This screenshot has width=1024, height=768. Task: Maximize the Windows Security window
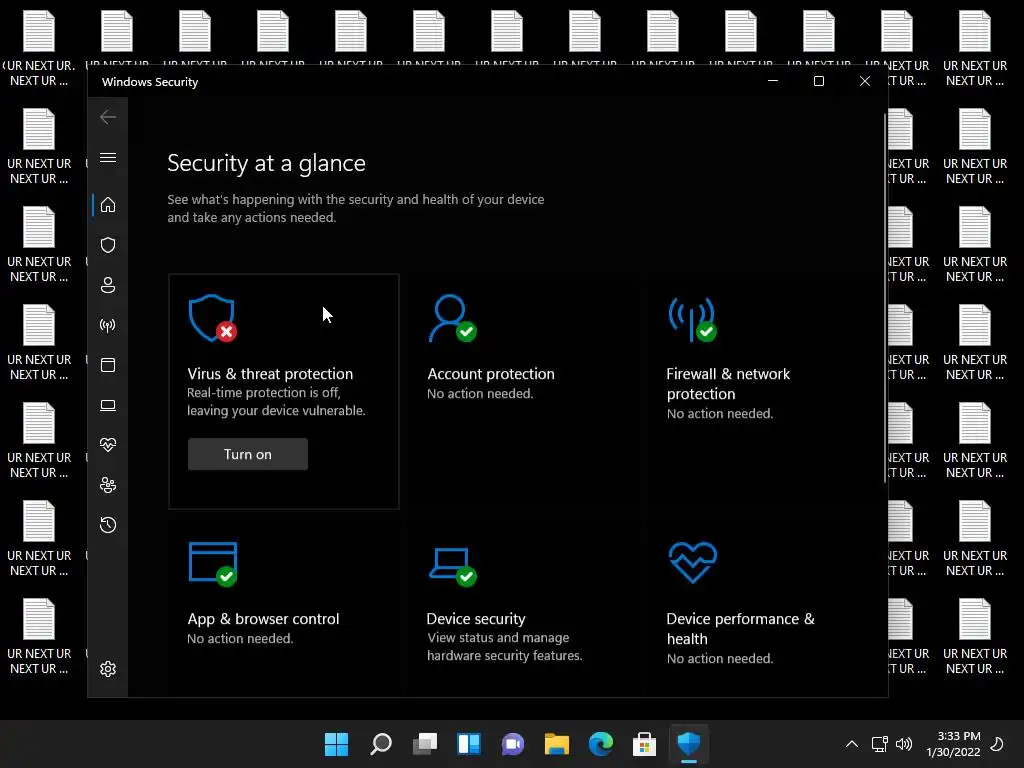click(x=818, y=81)
